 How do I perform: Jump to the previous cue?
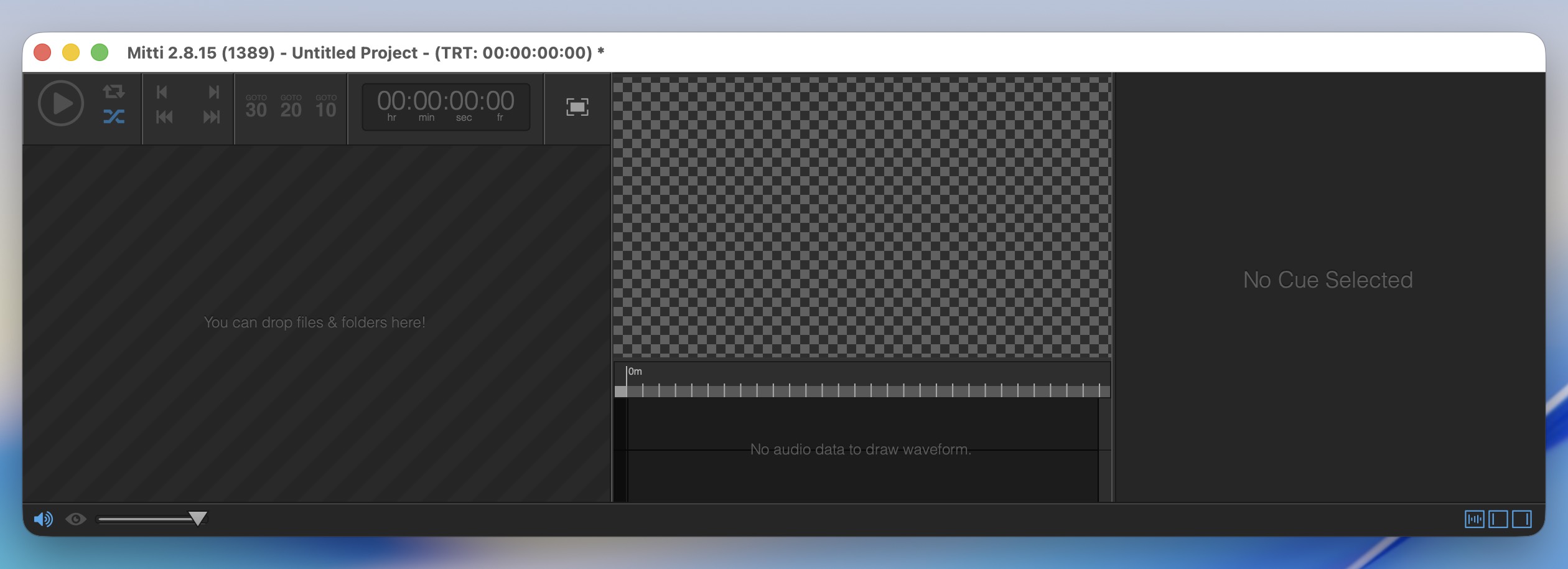point(163,92)
